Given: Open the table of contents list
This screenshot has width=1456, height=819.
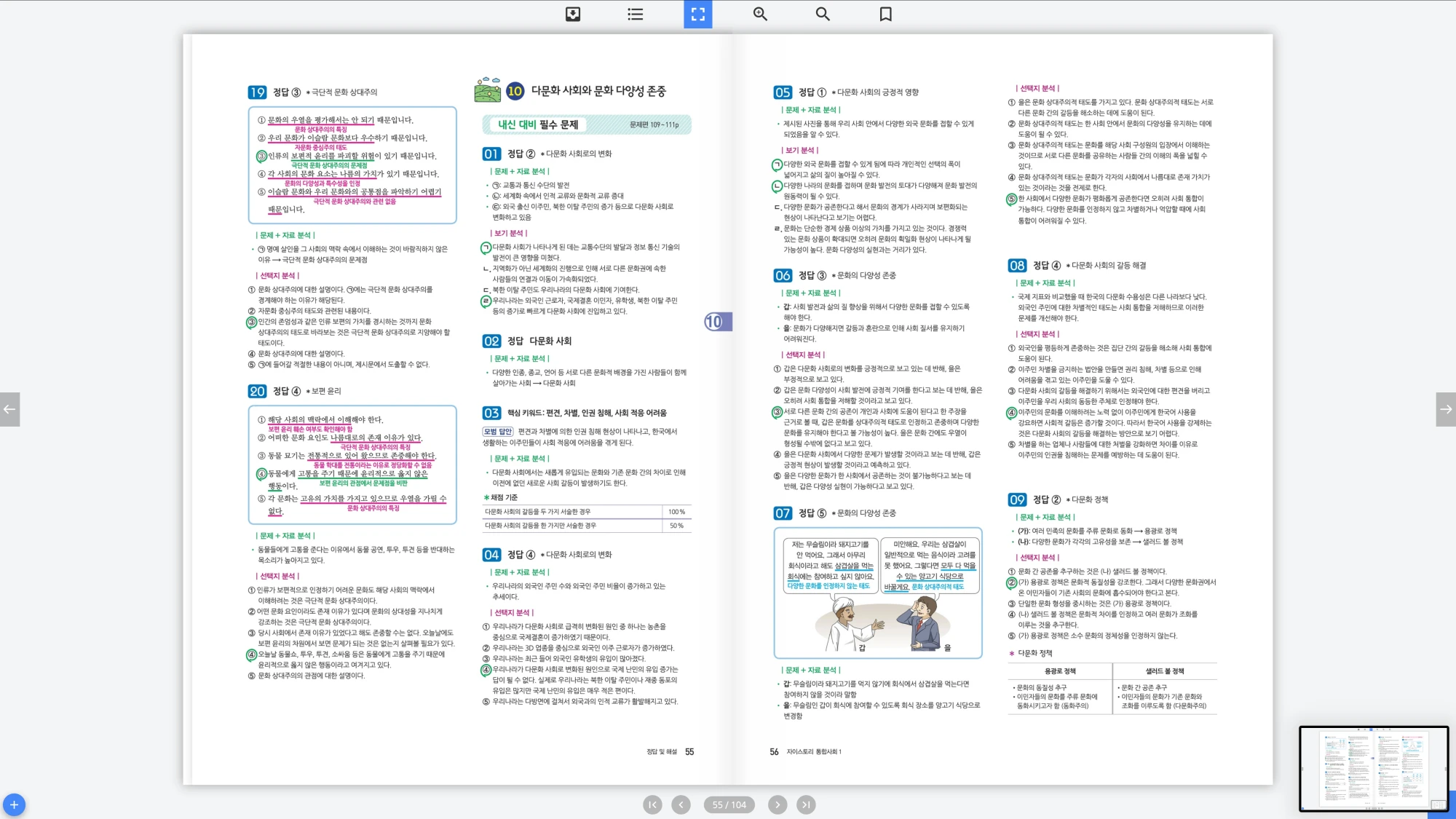Looking at the screenshot, I should tap(635, 14).
